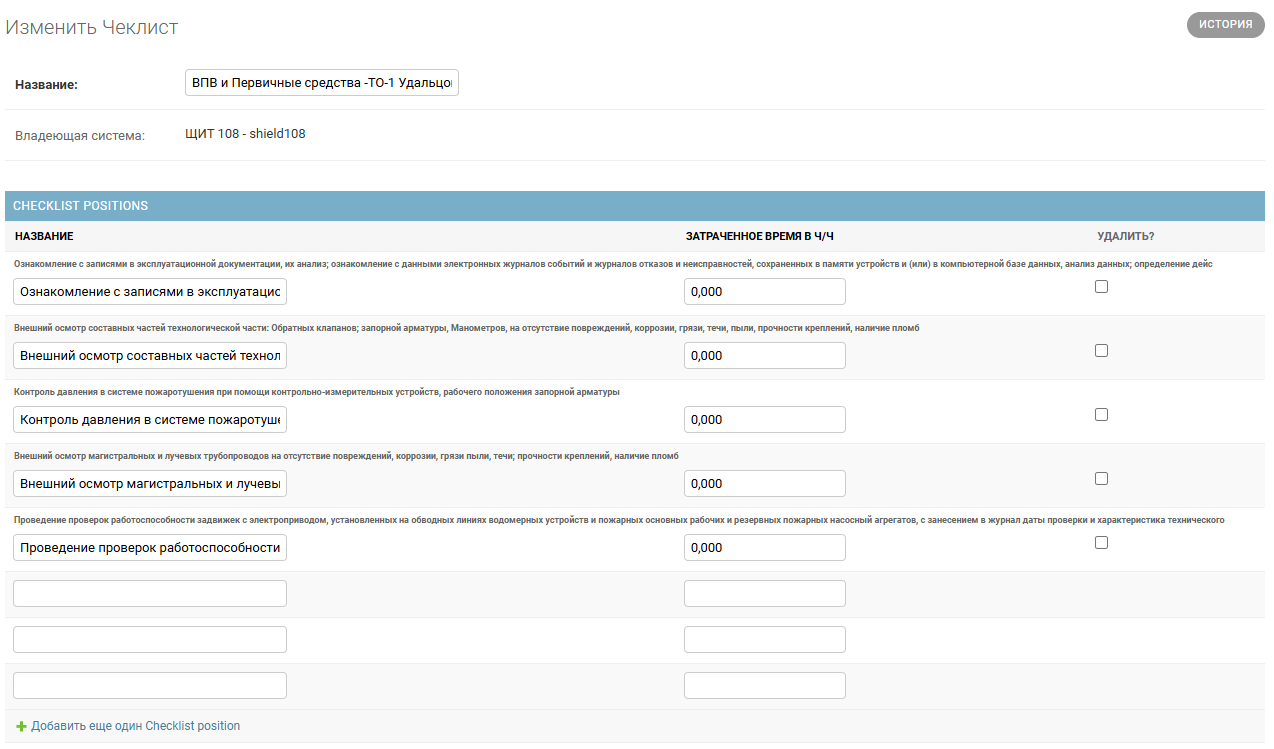Image resolution: width=1274 pixels, height=749 pixels.
Task: Select delete checkbox for 'Внешний осмотр магистральных' row
Action: tap(1101, 479)
